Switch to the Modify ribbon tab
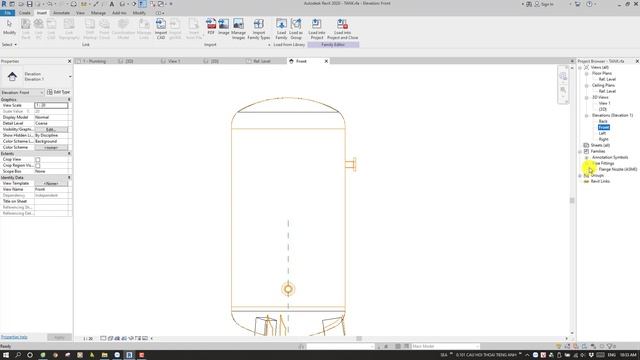The height and width of the screenshot is (360, 640). pyautogui.click(x=139, y=13)
